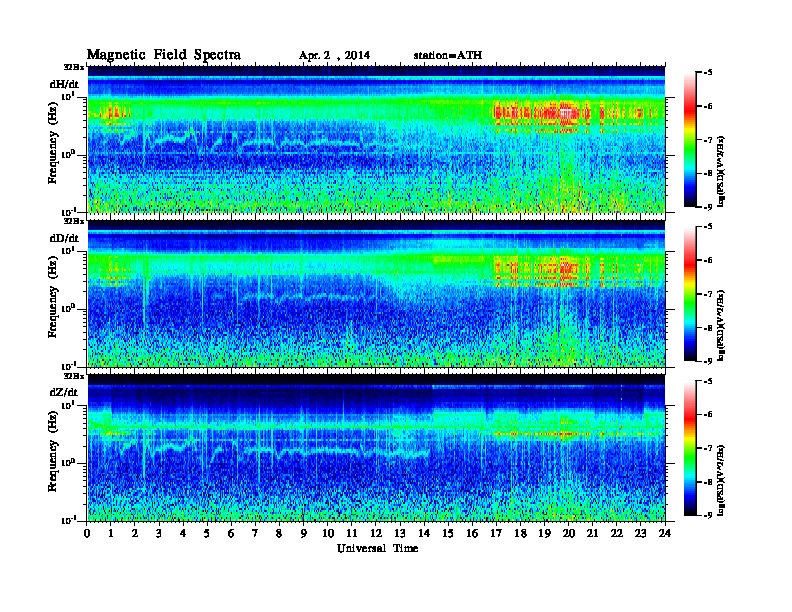Click the log(PSD) label beside dZ/dt color bar
792x612 pixels.
point(721,479)
